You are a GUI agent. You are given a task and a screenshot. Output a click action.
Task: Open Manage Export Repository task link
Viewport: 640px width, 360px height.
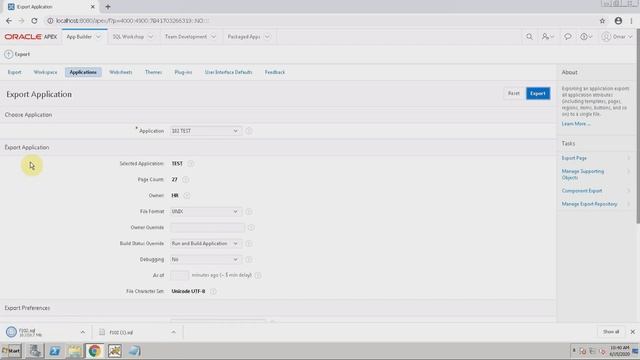[x=589, y=204]
